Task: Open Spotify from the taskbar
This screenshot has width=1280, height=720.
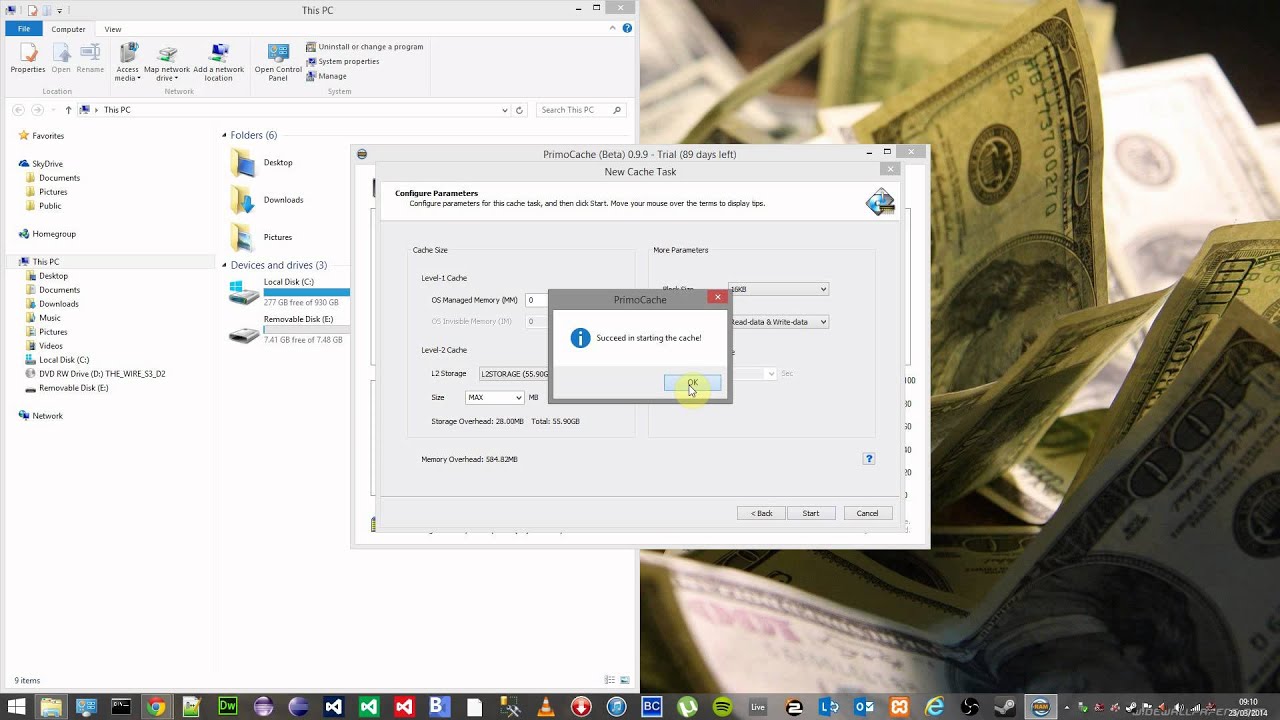Action: [x=722, y=707]
